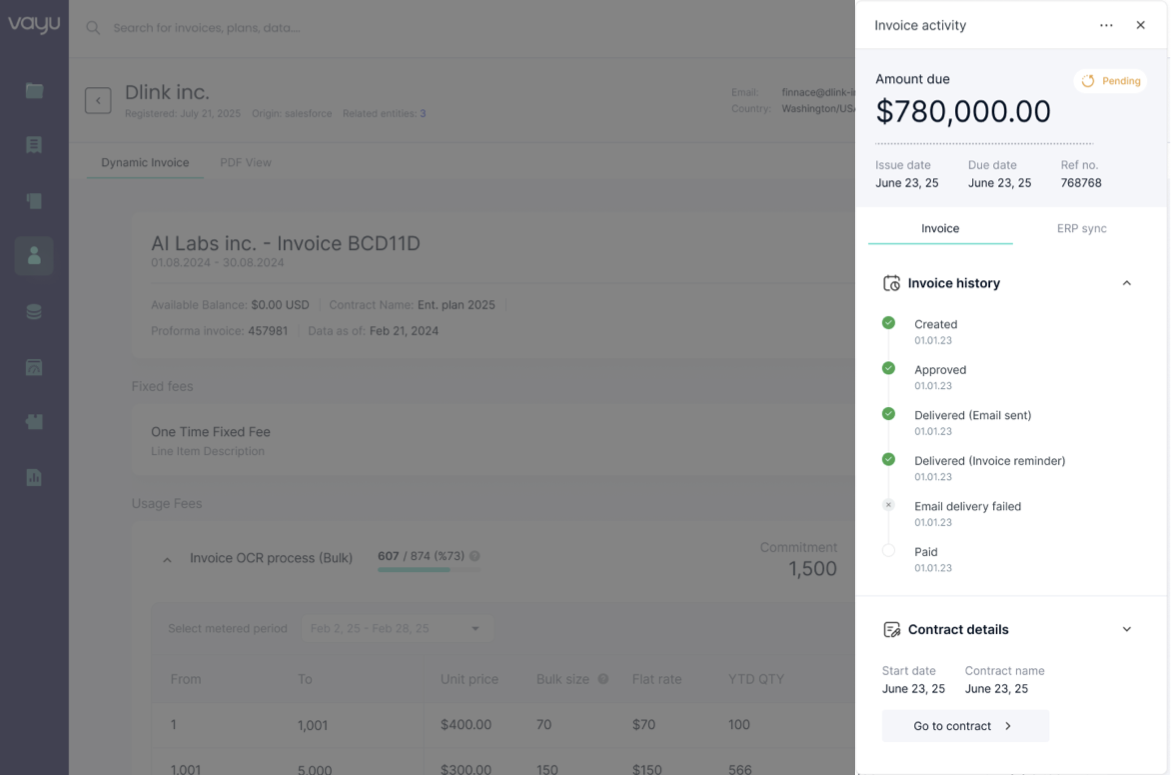
Task: Click the puzzle-piece integrations sidebar icon
Action: 34,422
